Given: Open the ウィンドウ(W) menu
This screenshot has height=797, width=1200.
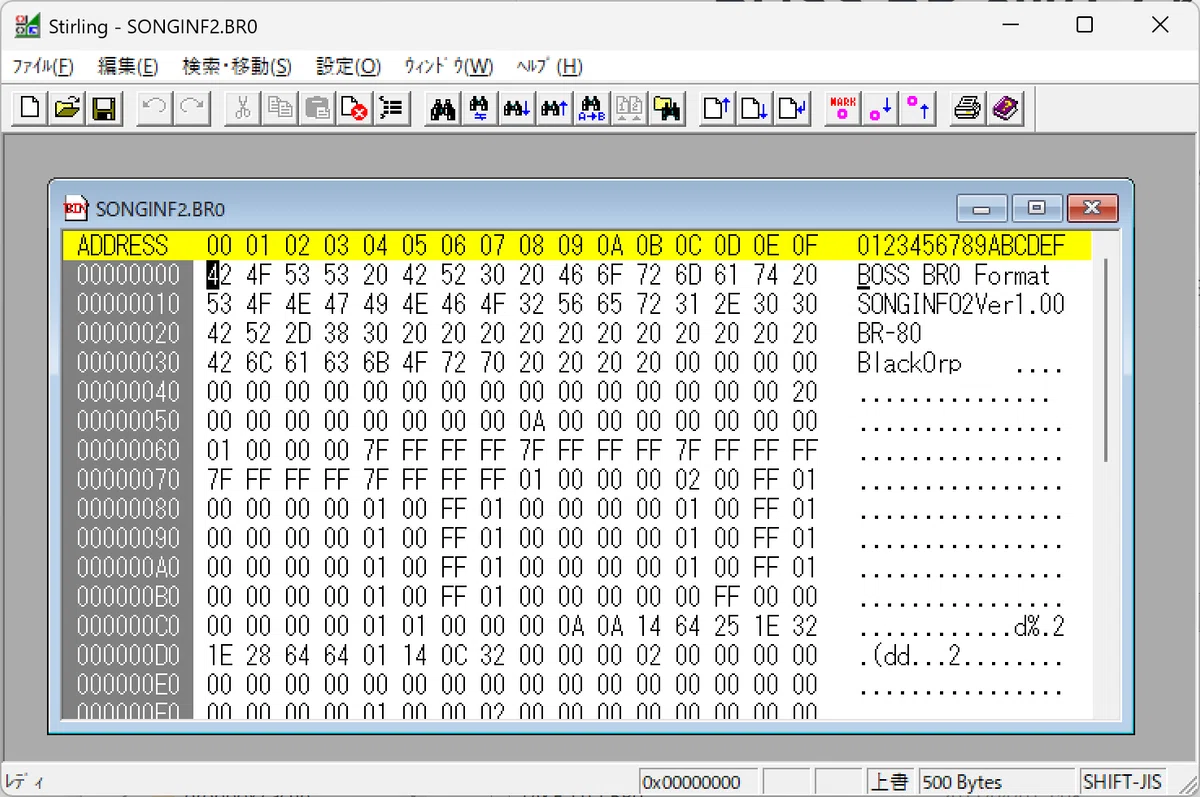Looking at the screenshot, I should (448, 67).
